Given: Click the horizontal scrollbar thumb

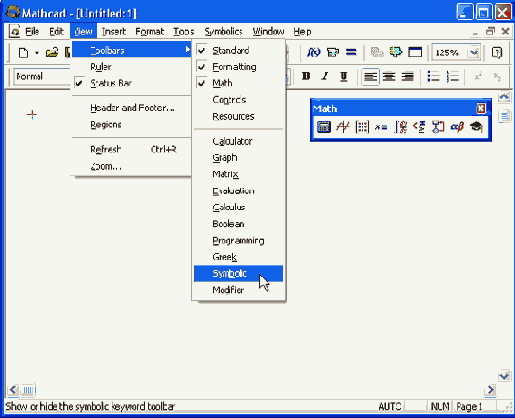Looking at the screenshot, I should tap(28, 389).
